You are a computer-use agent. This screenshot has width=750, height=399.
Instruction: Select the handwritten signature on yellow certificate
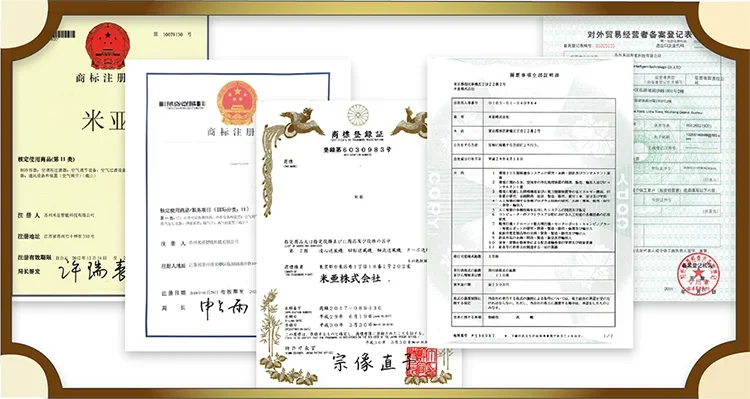pos(92,271)
